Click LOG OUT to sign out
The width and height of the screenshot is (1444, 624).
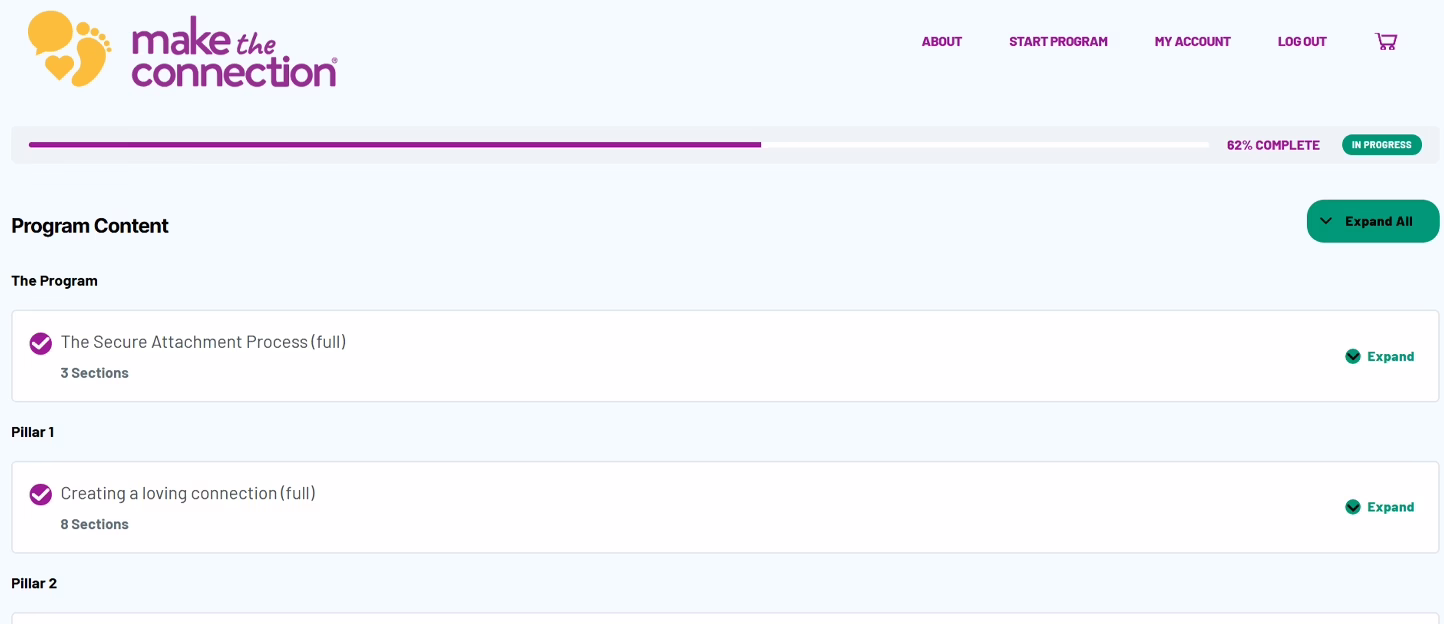(x=1302, y=41)
